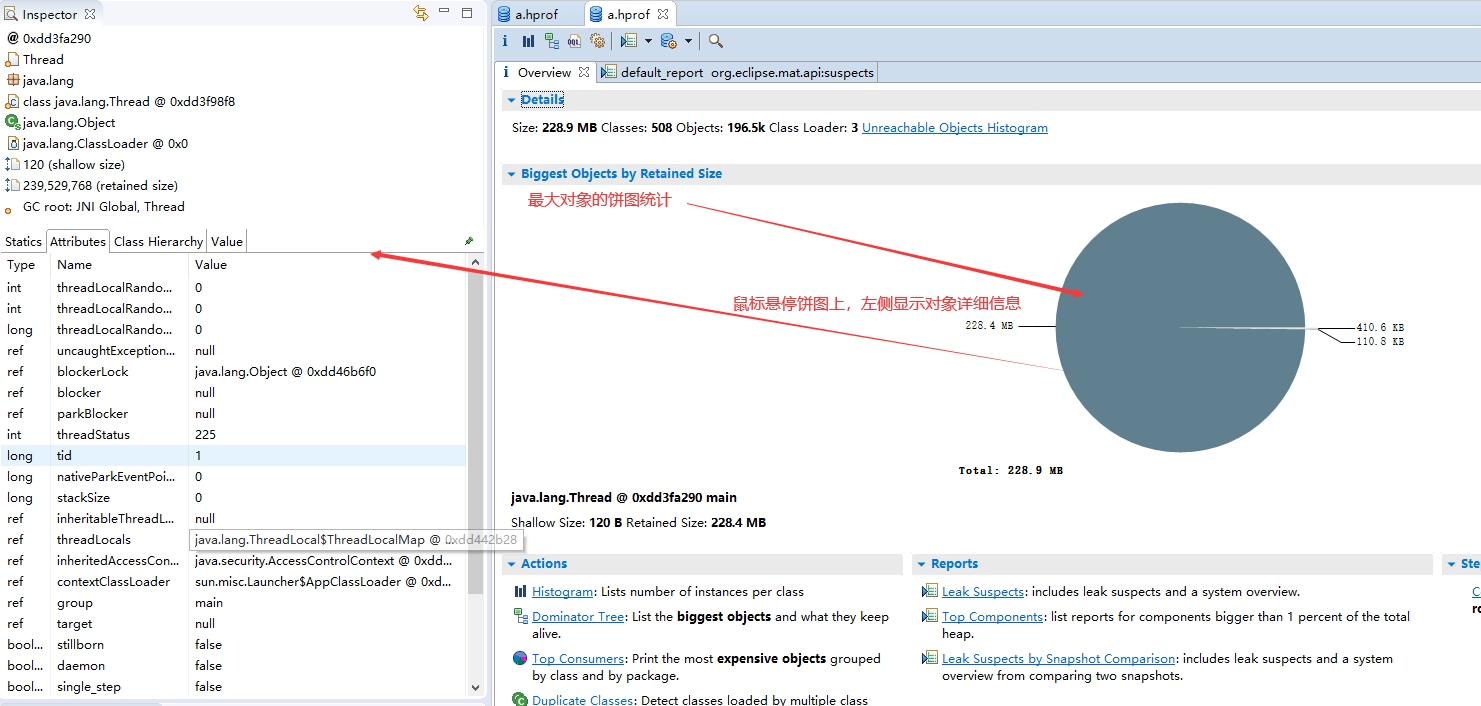Open the Top Components report link
The height and width of the screenshot is (706, 1481).
tap(992, 617)
